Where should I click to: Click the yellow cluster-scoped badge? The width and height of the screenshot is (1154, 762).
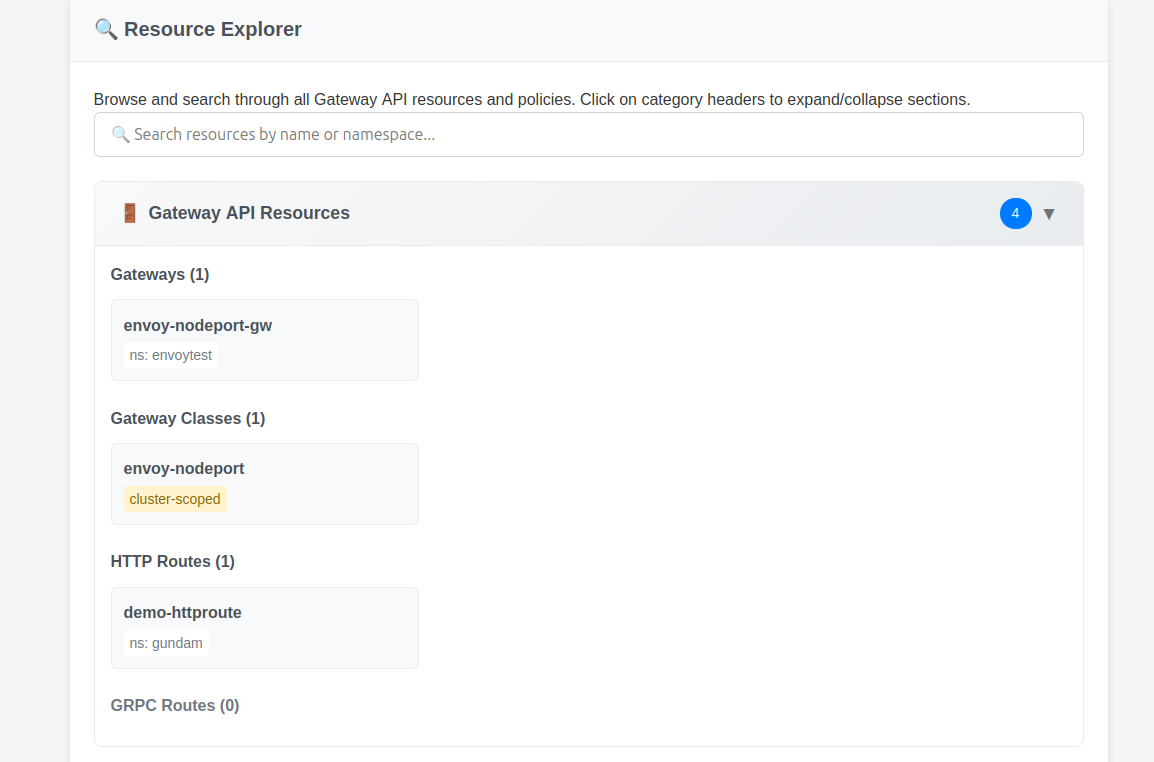(x=175, y=499)
